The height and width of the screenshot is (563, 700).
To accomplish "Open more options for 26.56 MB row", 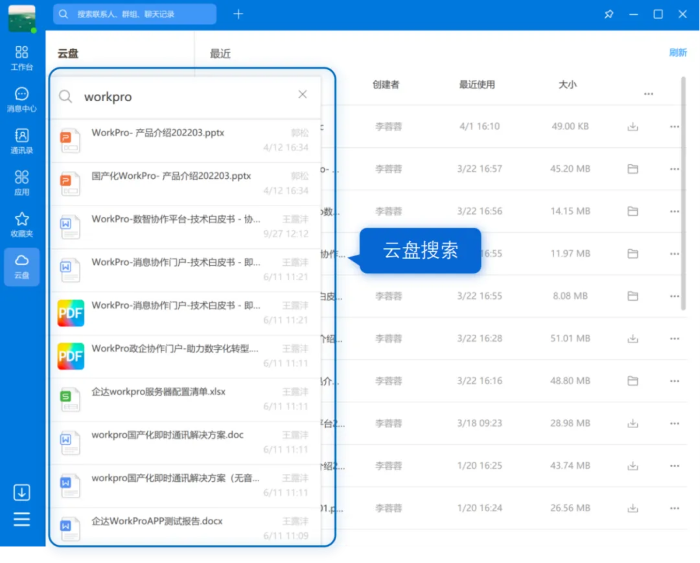I will coord(675,509).
